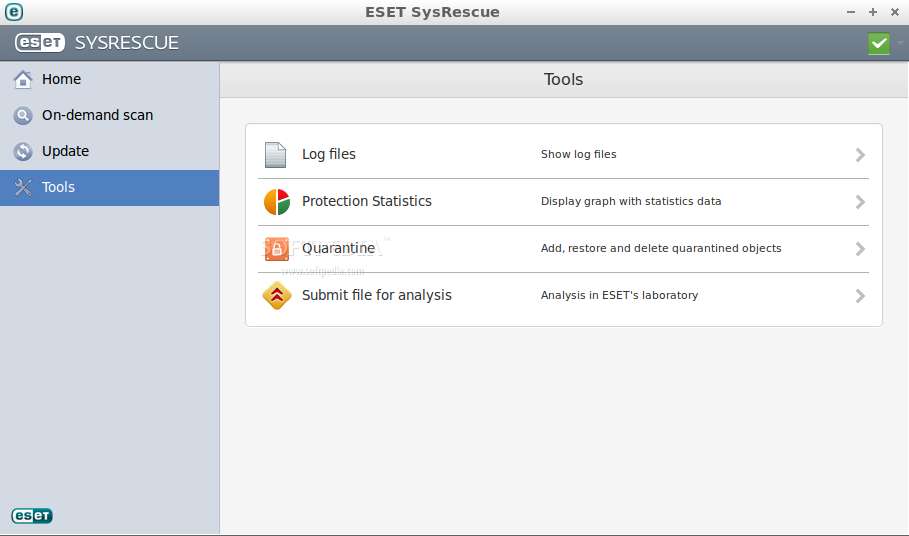Click the Tools page heading
909x536 pixels.
pos(563,79)
